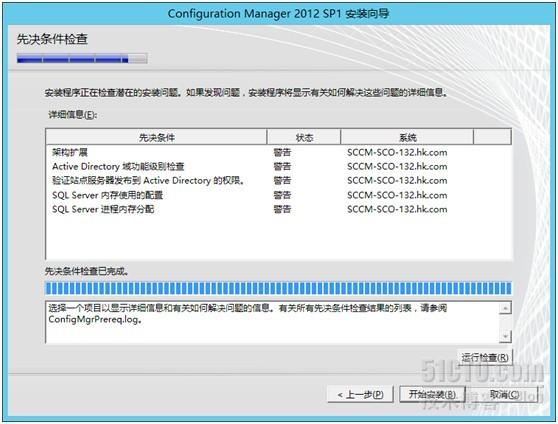Click the 先决条件检查已完成 status text
558x424 pixels.
click(87, 272)
